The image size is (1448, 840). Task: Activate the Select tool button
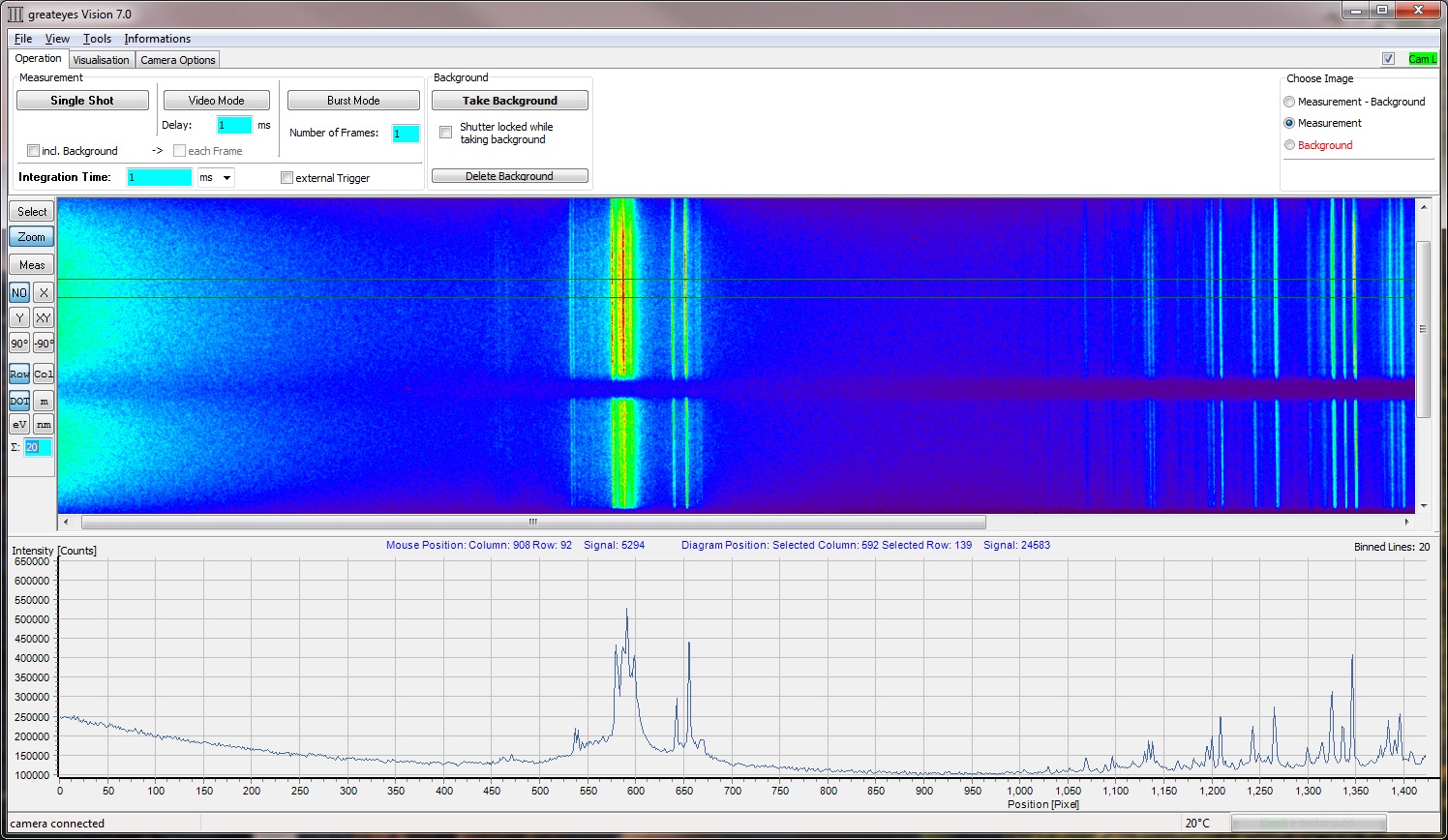(x=31, y=211)
